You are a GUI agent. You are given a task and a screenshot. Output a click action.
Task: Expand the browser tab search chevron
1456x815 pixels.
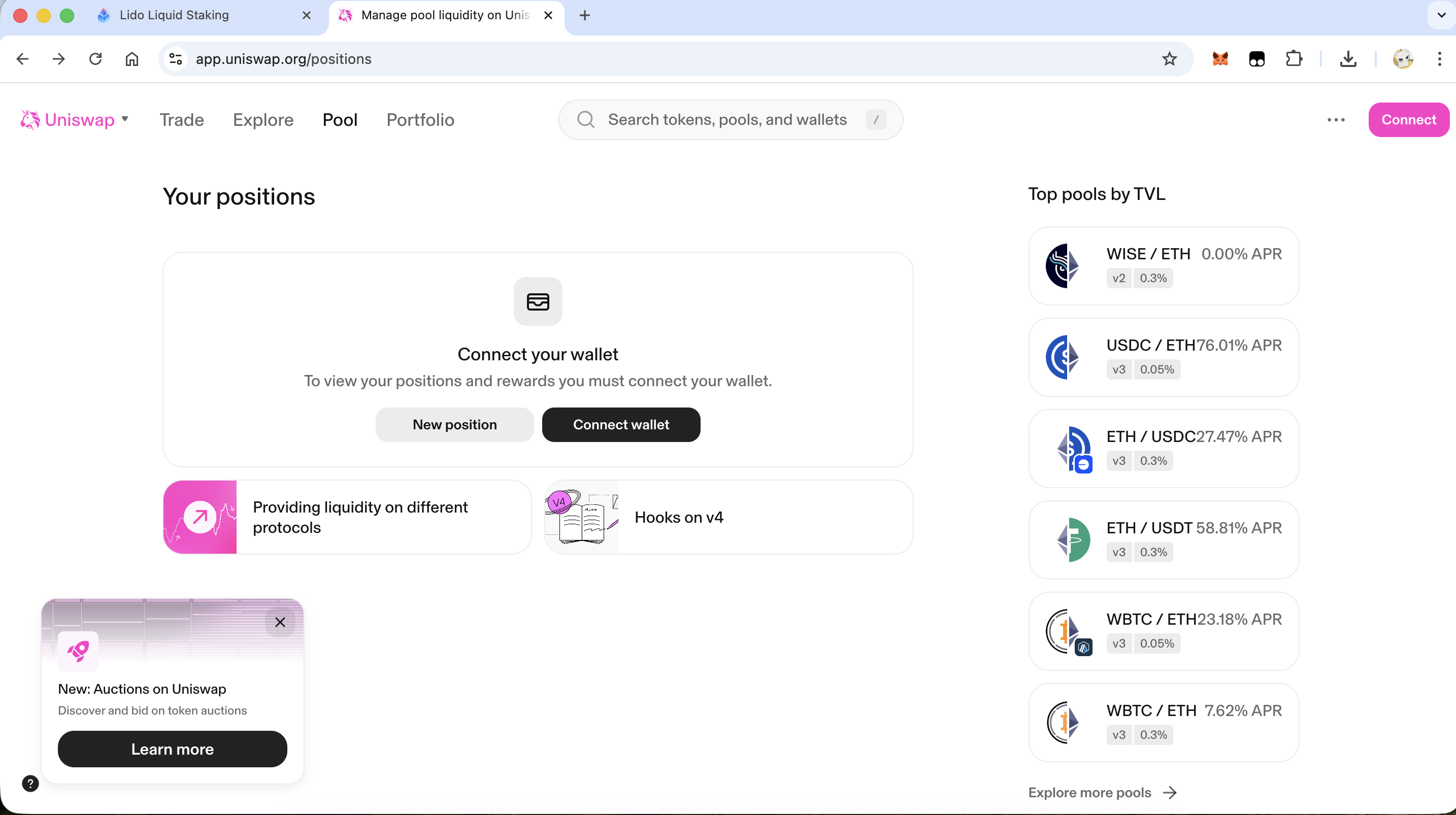(1441, 15)
